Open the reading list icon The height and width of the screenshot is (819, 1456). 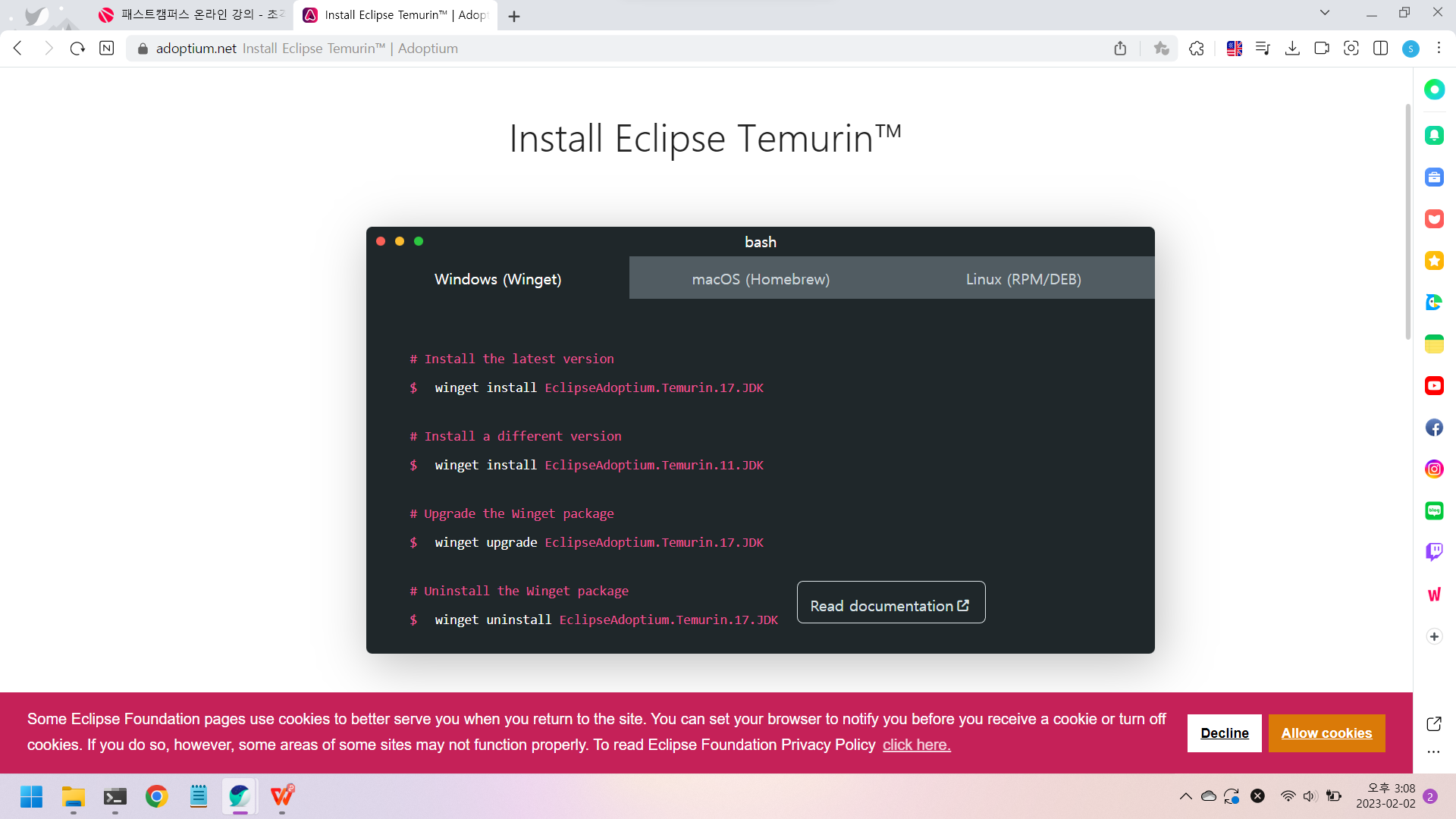click(x=1263, y=49)
